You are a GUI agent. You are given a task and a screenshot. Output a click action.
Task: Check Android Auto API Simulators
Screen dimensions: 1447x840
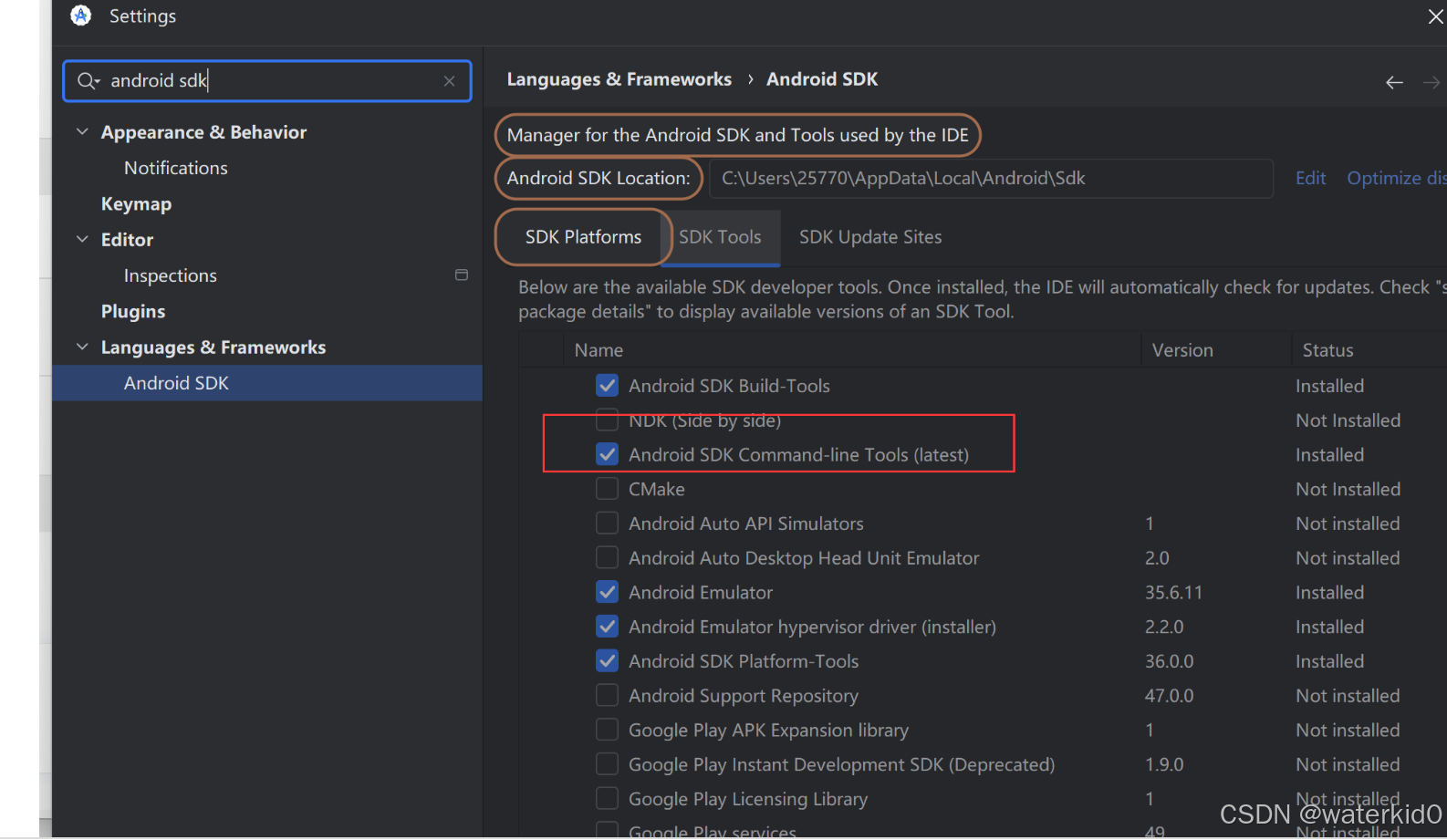click(x=607, y=524)
